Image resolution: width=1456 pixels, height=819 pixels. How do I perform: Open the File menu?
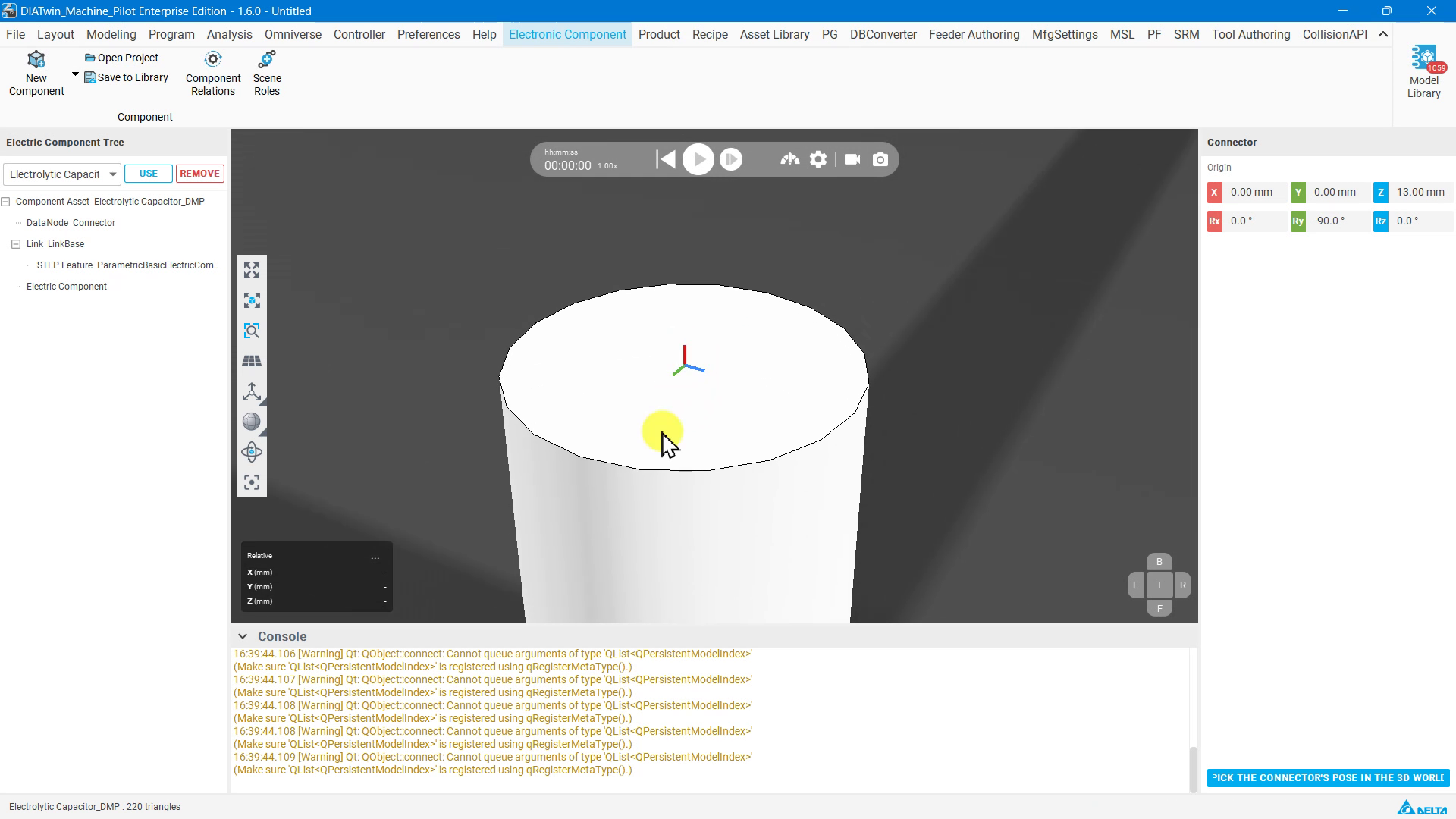[x=15, y=34]
